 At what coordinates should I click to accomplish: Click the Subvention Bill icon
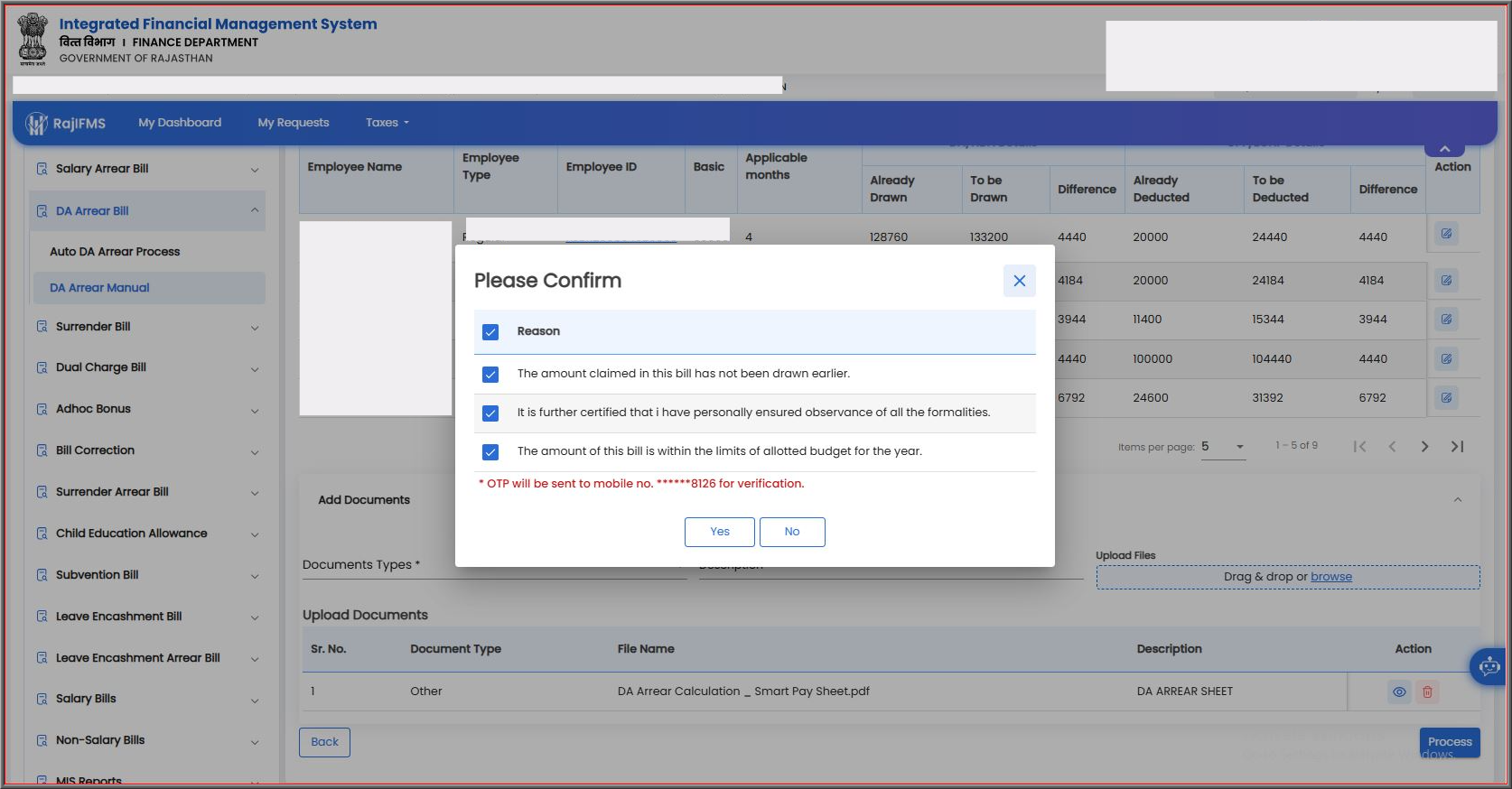tap(42, 575)
